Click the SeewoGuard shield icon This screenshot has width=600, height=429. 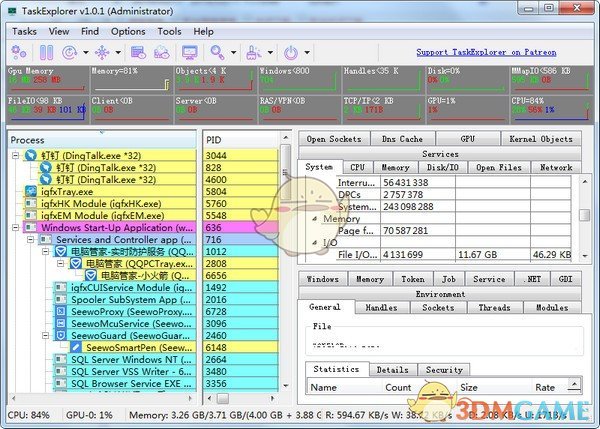click(61, 336)
